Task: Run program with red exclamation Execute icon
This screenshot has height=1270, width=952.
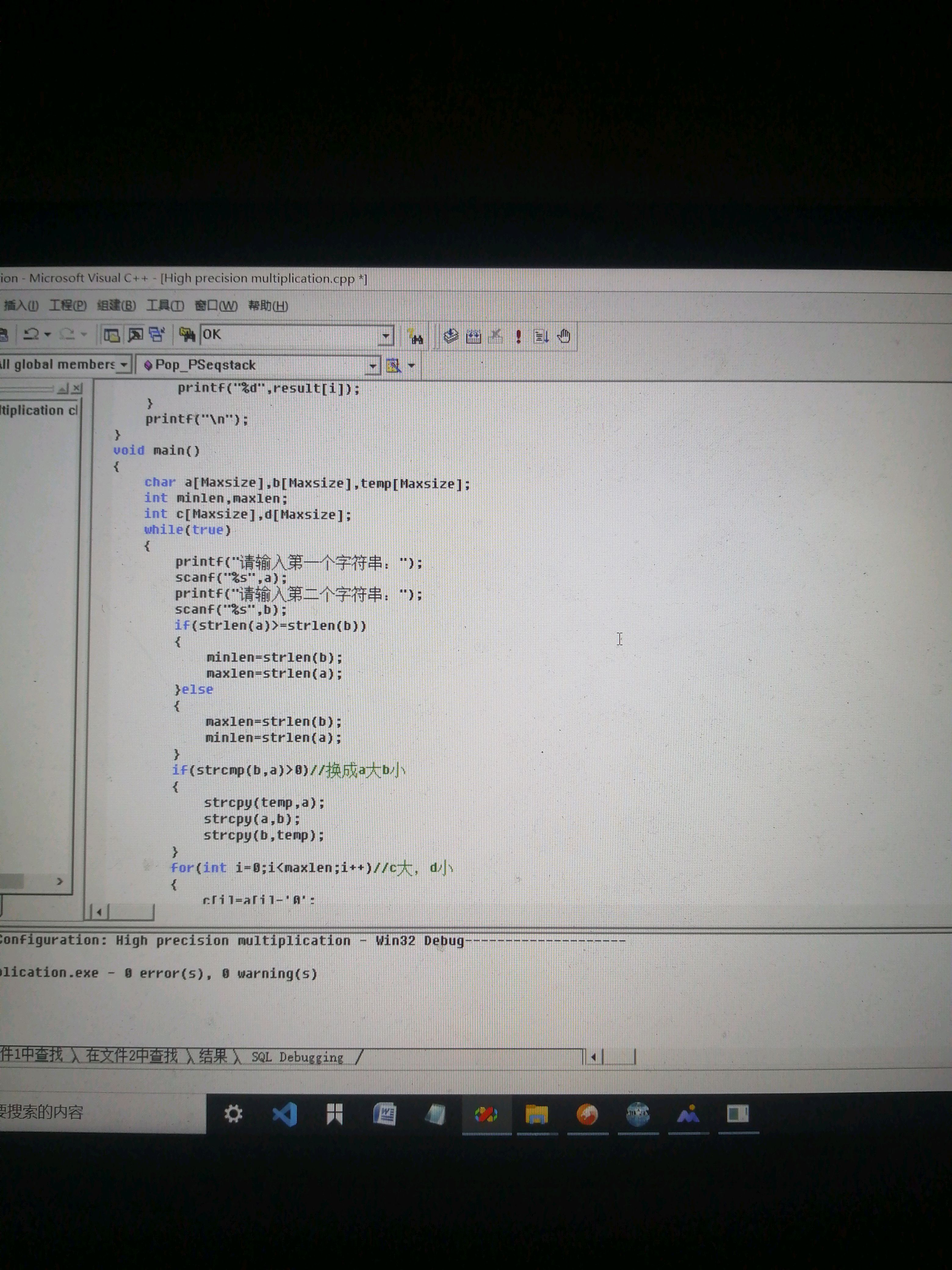Action: tap(518, 336)
